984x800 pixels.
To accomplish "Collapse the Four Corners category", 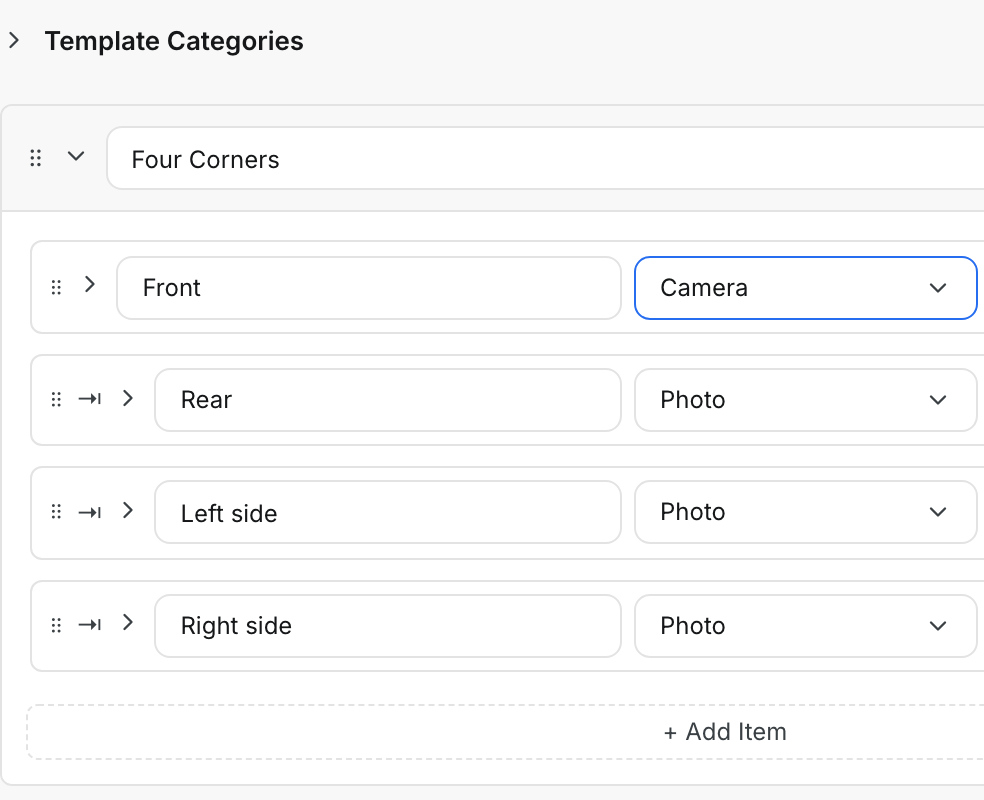I will click(76, 156).
